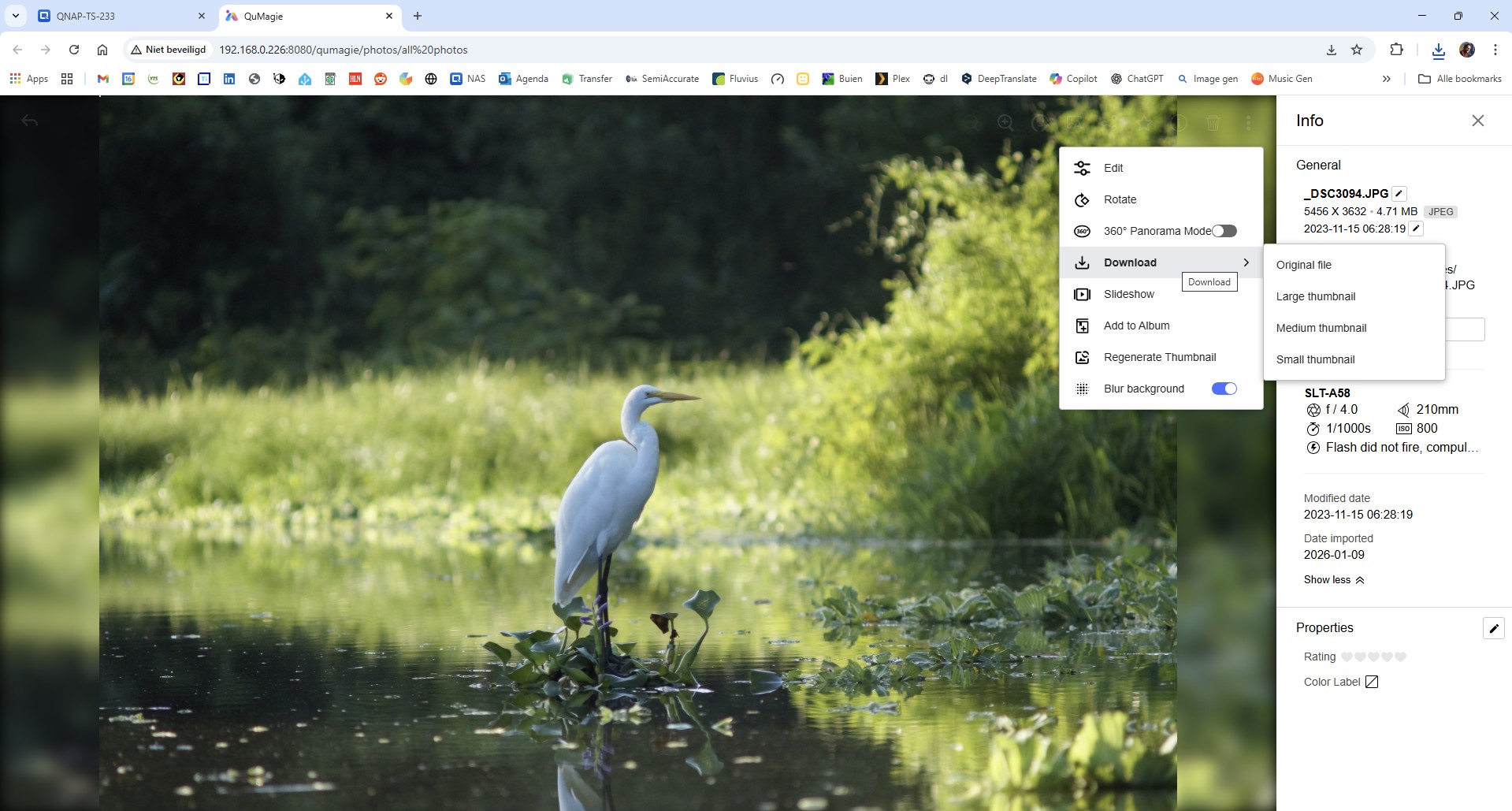The height and width of the screenshot is (811, 1512).
Task: Open the Agenda bookmark
Action: 524,79
